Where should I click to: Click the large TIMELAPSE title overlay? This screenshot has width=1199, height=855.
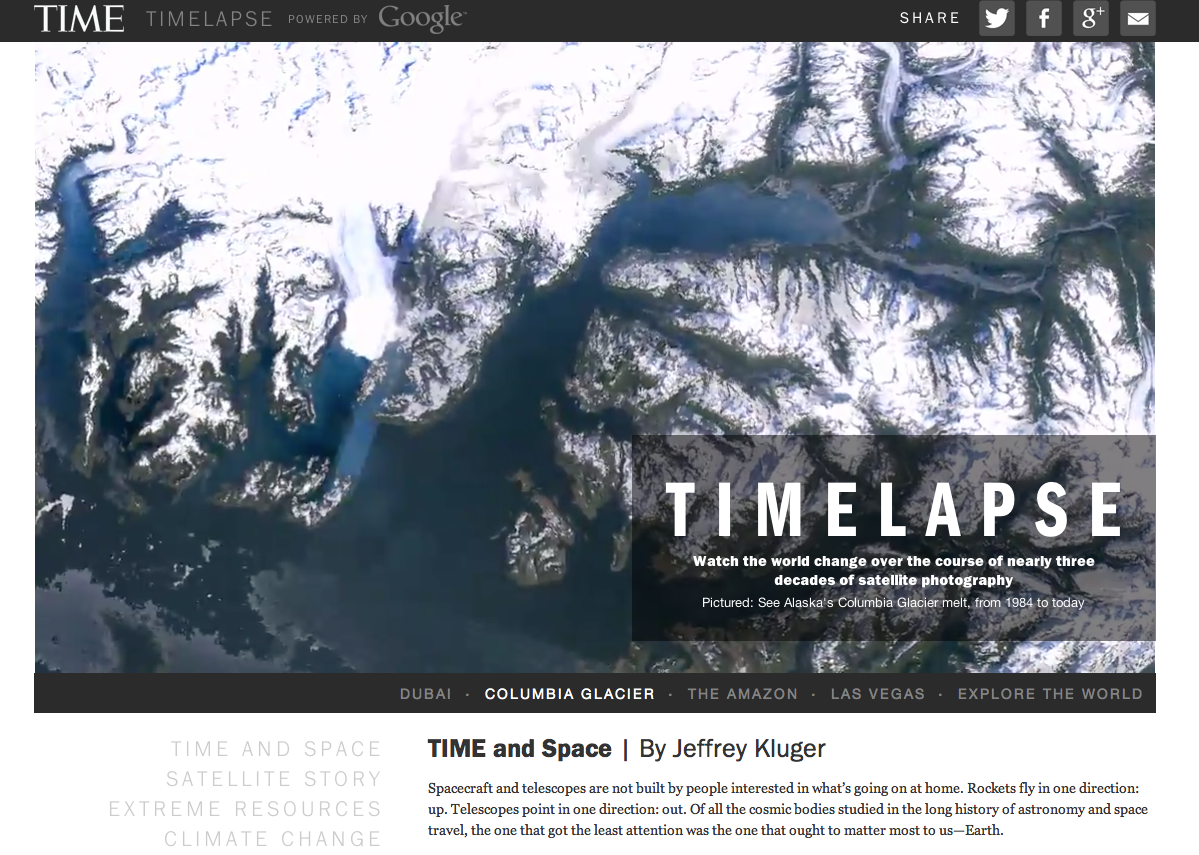(894, 509)
